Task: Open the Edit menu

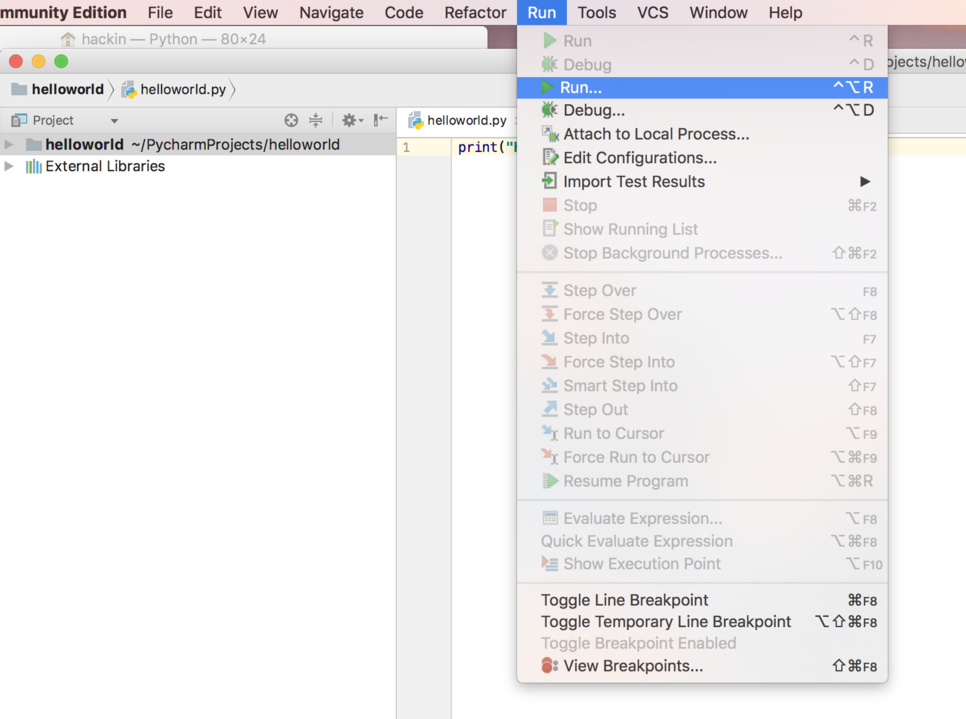Action: coord(208,12)
